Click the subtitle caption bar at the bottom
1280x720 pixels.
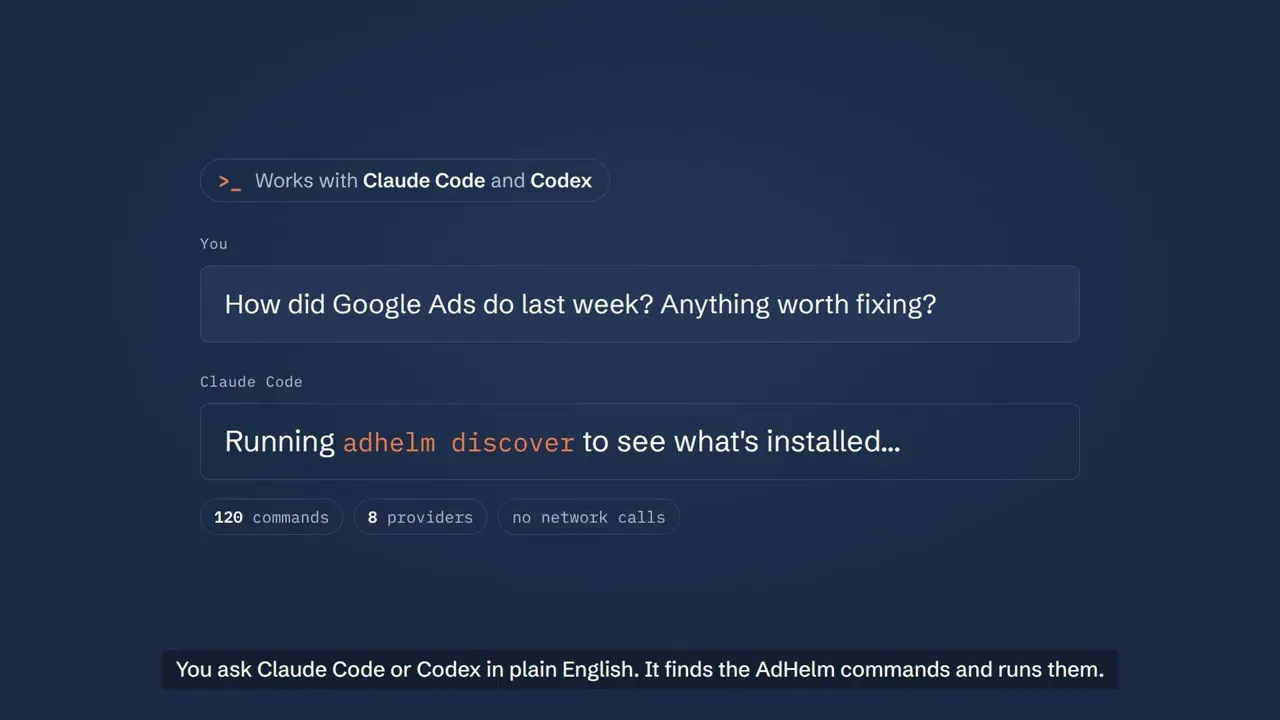point(640,670)
